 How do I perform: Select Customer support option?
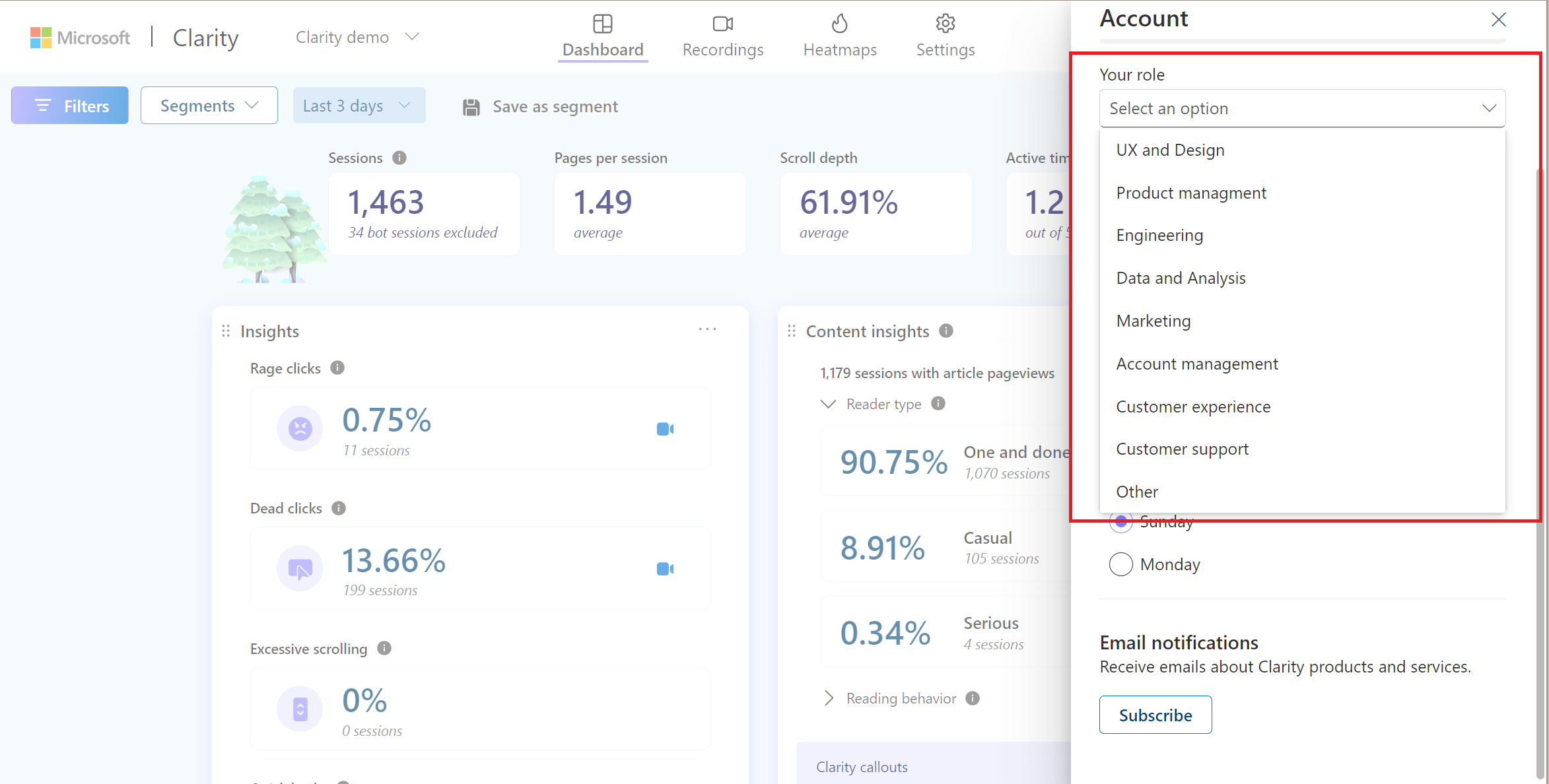click(1302, 449)
